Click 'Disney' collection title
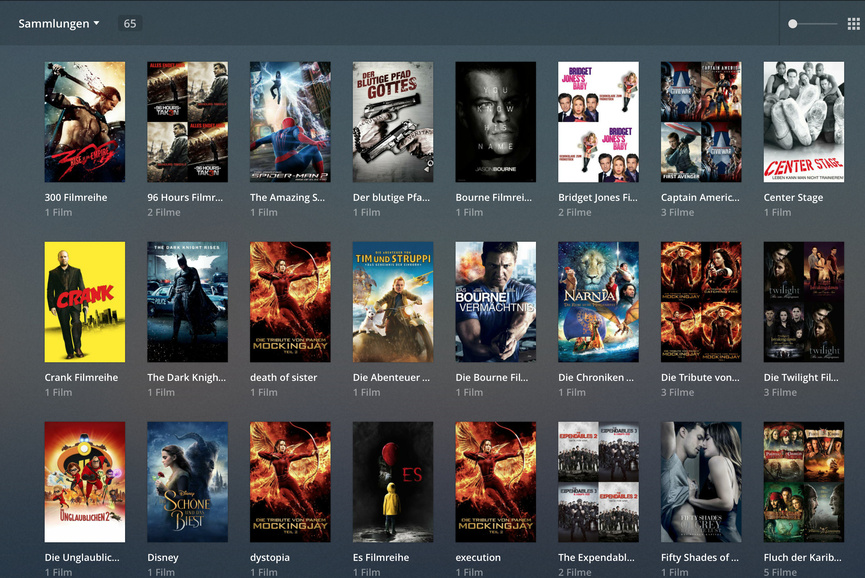The image size is (865, 578). point(163,558)
